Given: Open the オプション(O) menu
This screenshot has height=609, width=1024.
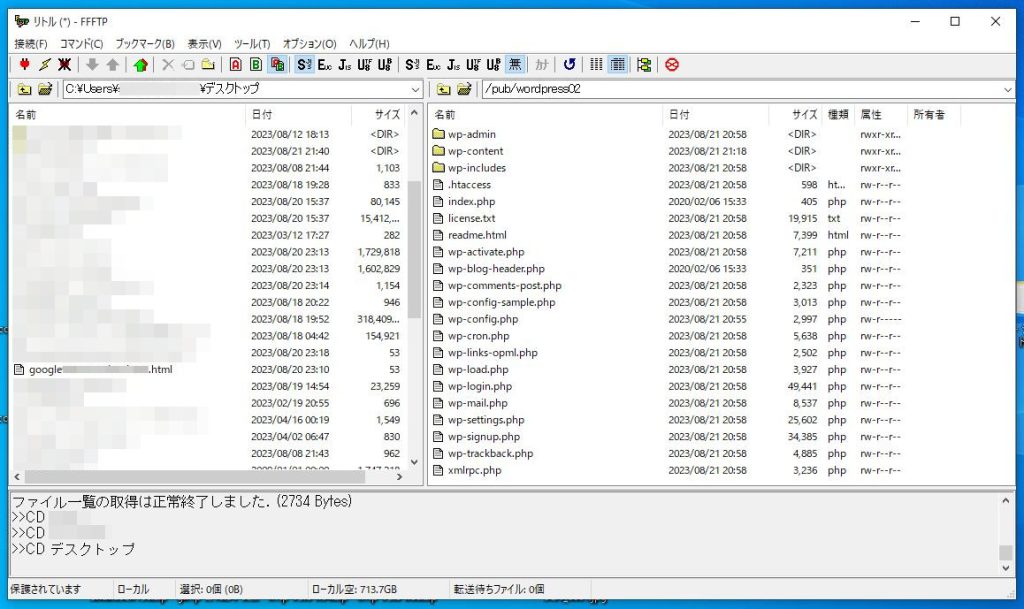Looking at the screenshot, I should tap(309, 44).
